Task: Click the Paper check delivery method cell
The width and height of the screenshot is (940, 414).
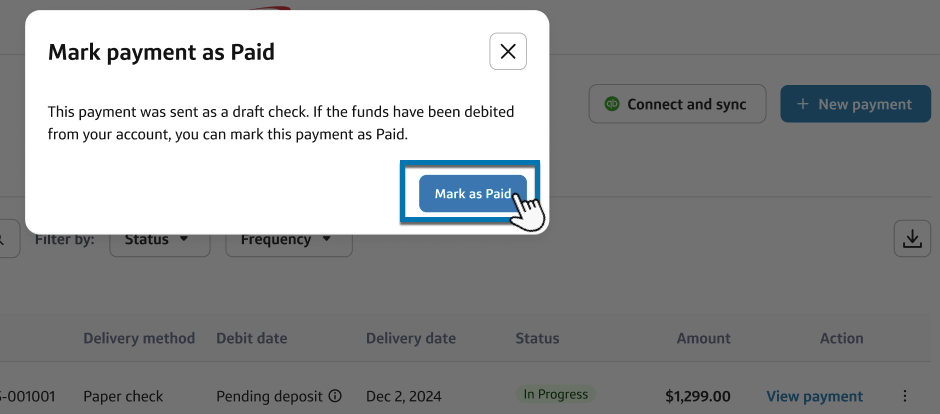Action: (123, 396)
